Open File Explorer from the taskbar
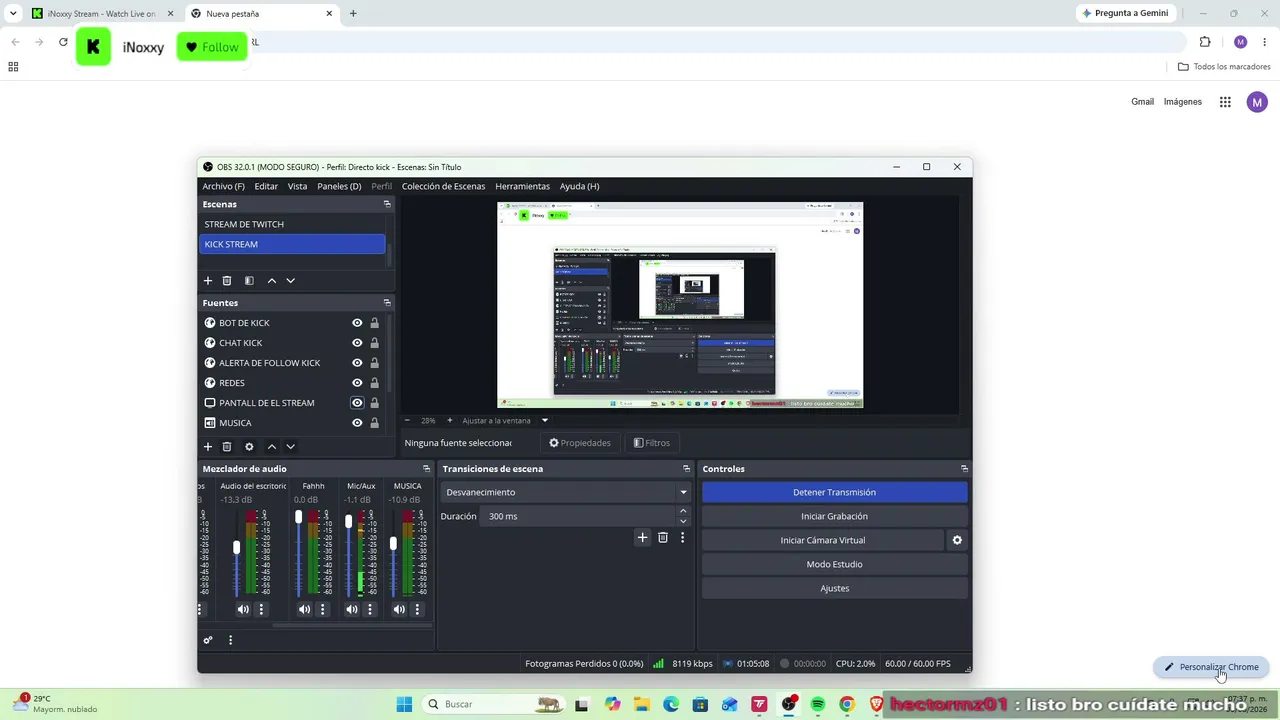1280x720 pixels. click(641, 704)
